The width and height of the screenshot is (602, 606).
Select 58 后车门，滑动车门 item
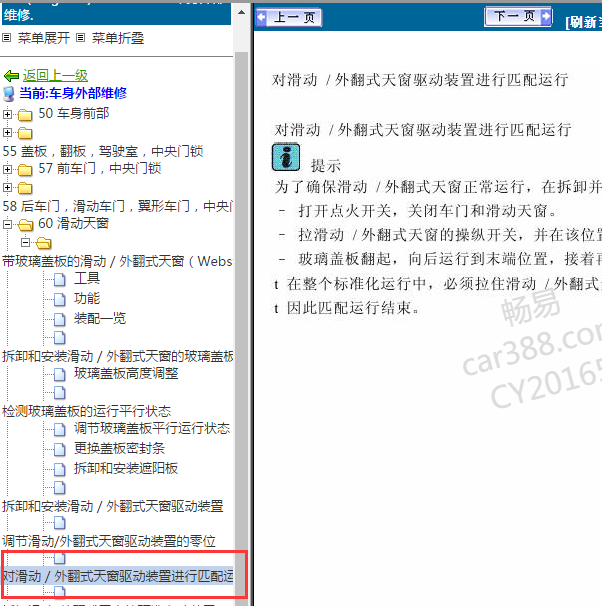tap(117, 206)
